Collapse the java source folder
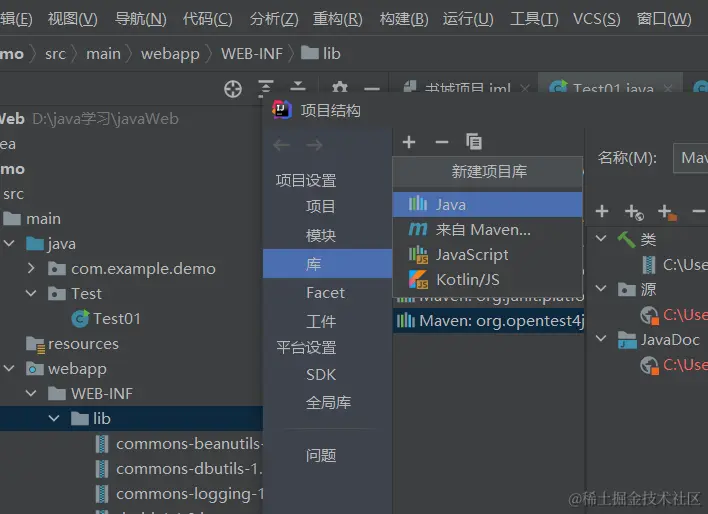The width and height of the screenshot is (708, 514). pos(9,243)
